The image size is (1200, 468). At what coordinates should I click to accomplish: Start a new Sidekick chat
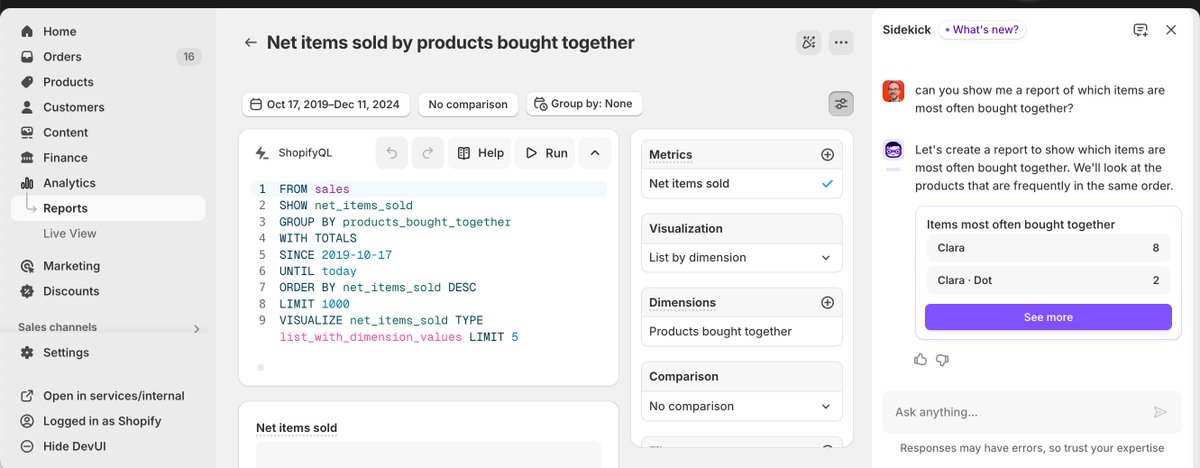(x=1140, y=30)
